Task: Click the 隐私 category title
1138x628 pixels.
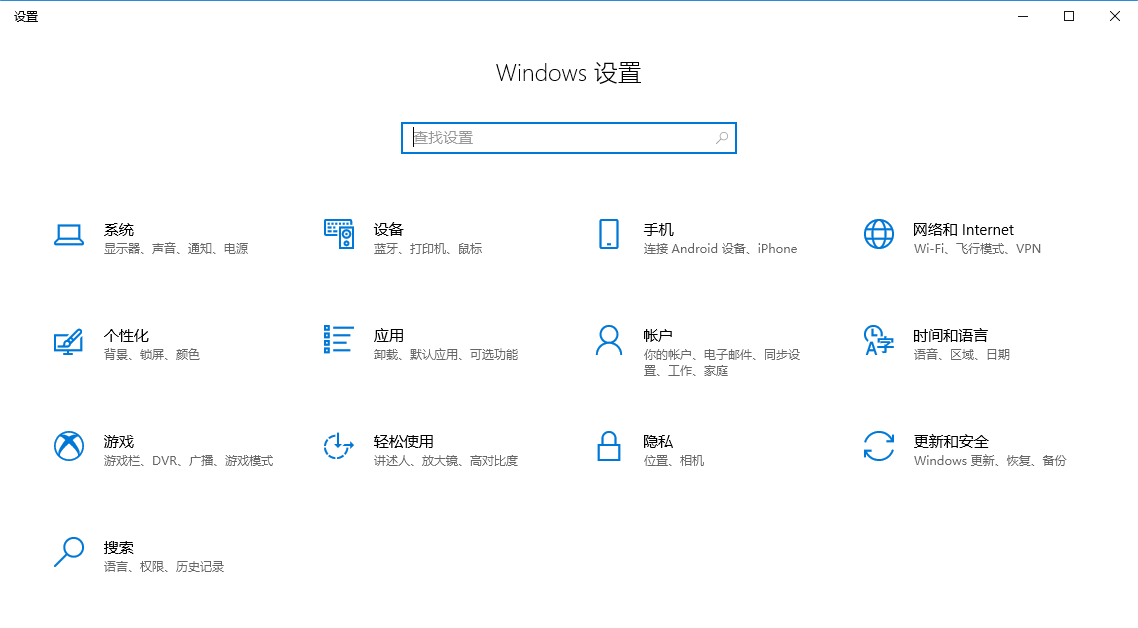Action: point(658,442)
